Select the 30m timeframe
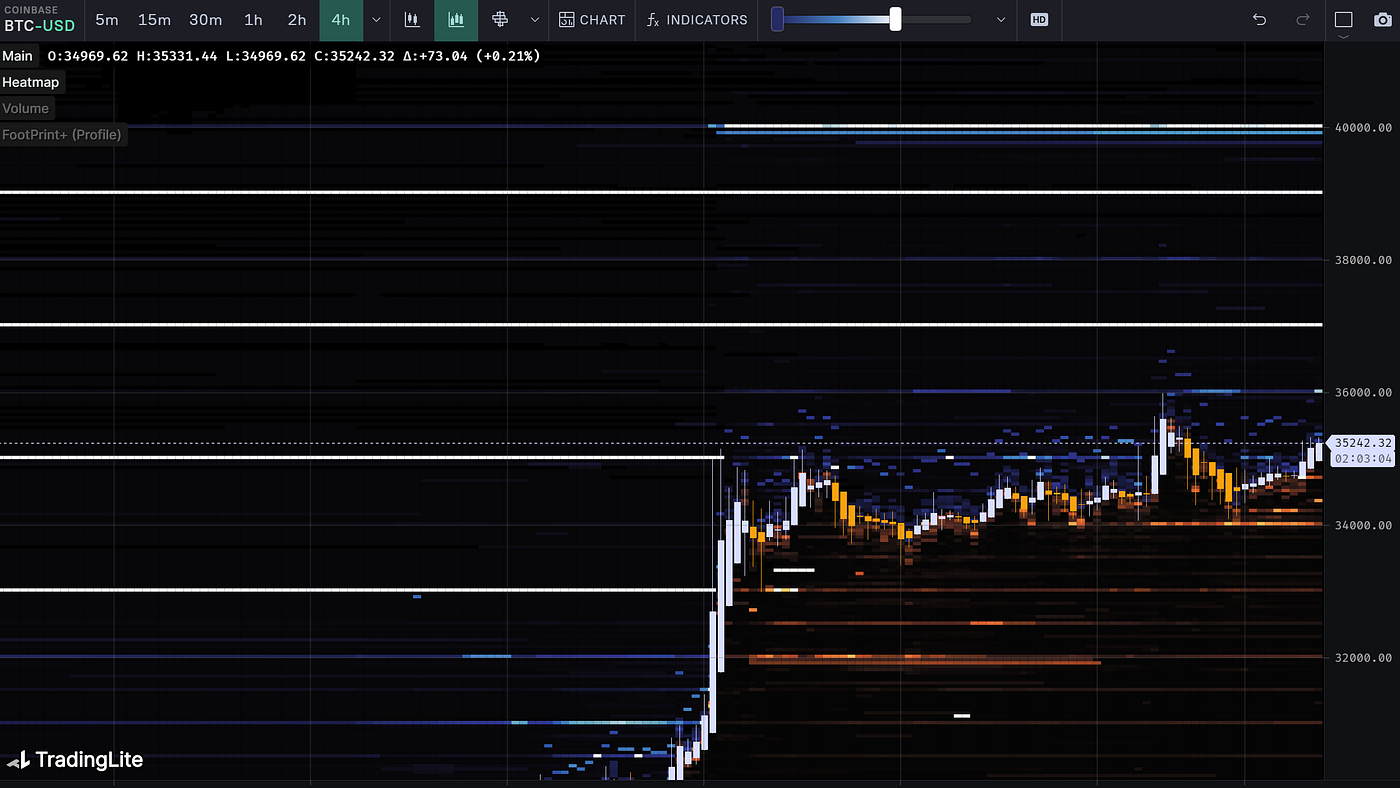The height and width of the screenshot is (788, 1400). point(206,20)
